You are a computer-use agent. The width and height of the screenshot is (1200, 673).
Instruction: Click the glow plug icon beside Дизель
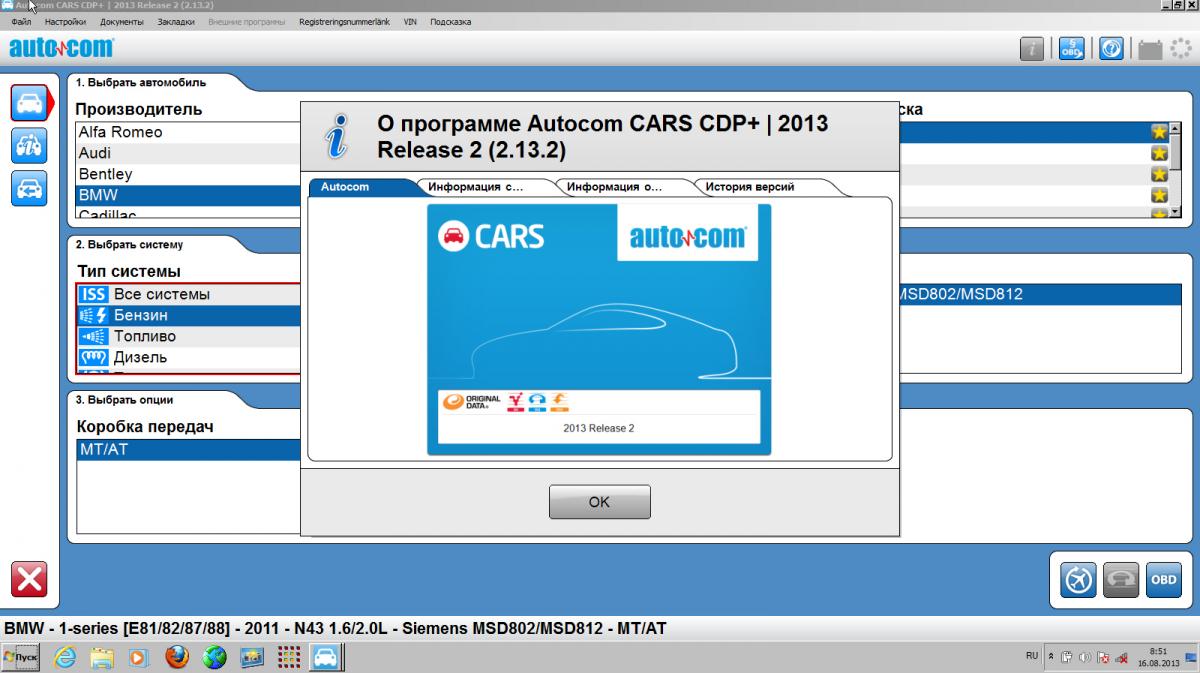(x=94, y=357)
